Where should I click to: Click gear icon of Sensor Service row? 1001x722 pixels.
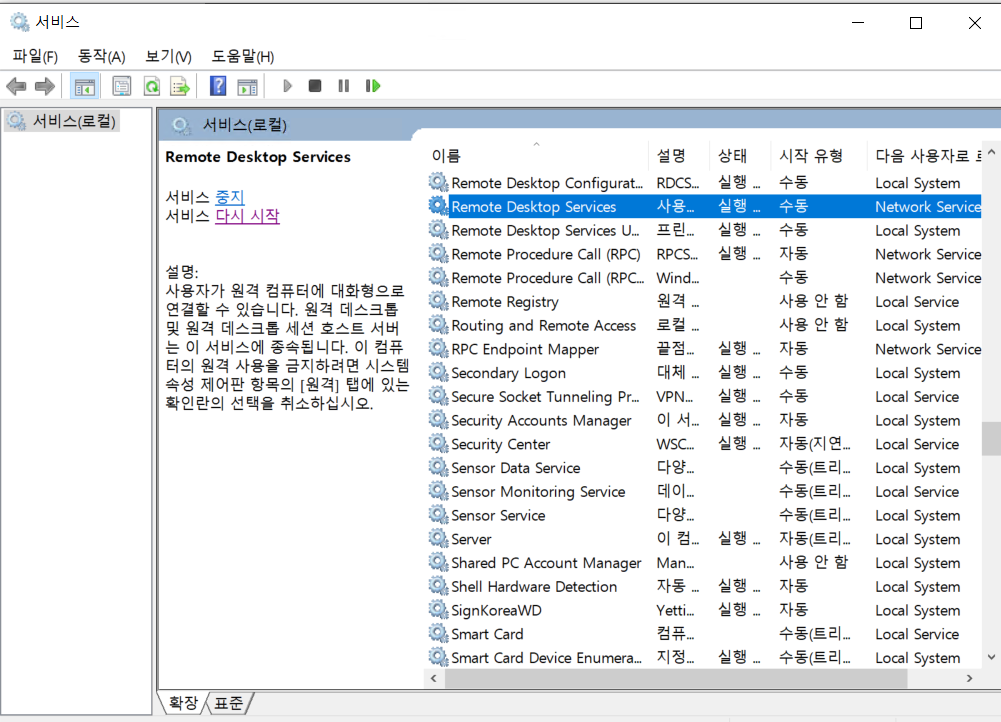click(x=438, y=515)
